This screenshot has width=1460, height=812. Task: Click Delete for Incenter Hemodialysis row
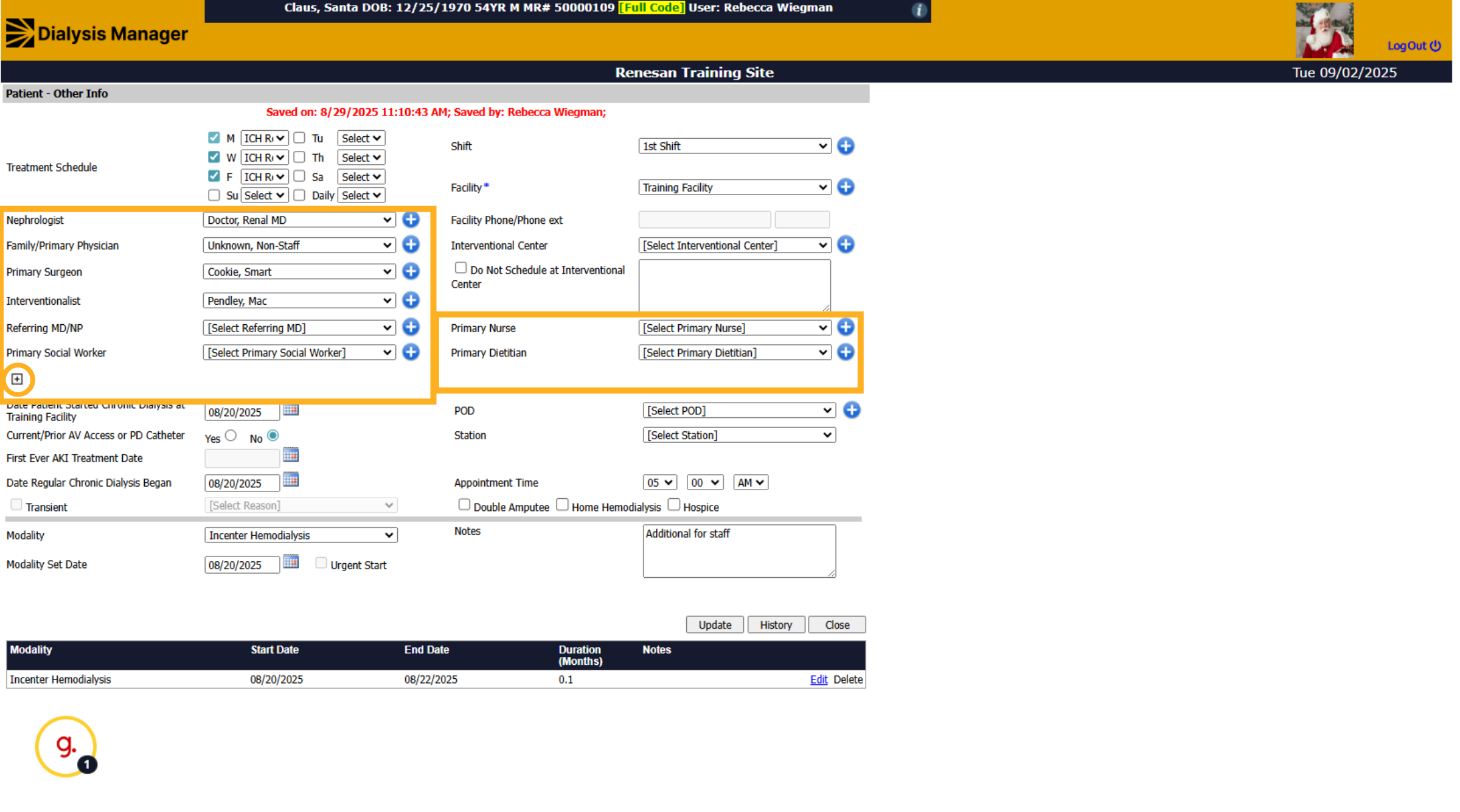pyautogui.click(x=848, y=679)
